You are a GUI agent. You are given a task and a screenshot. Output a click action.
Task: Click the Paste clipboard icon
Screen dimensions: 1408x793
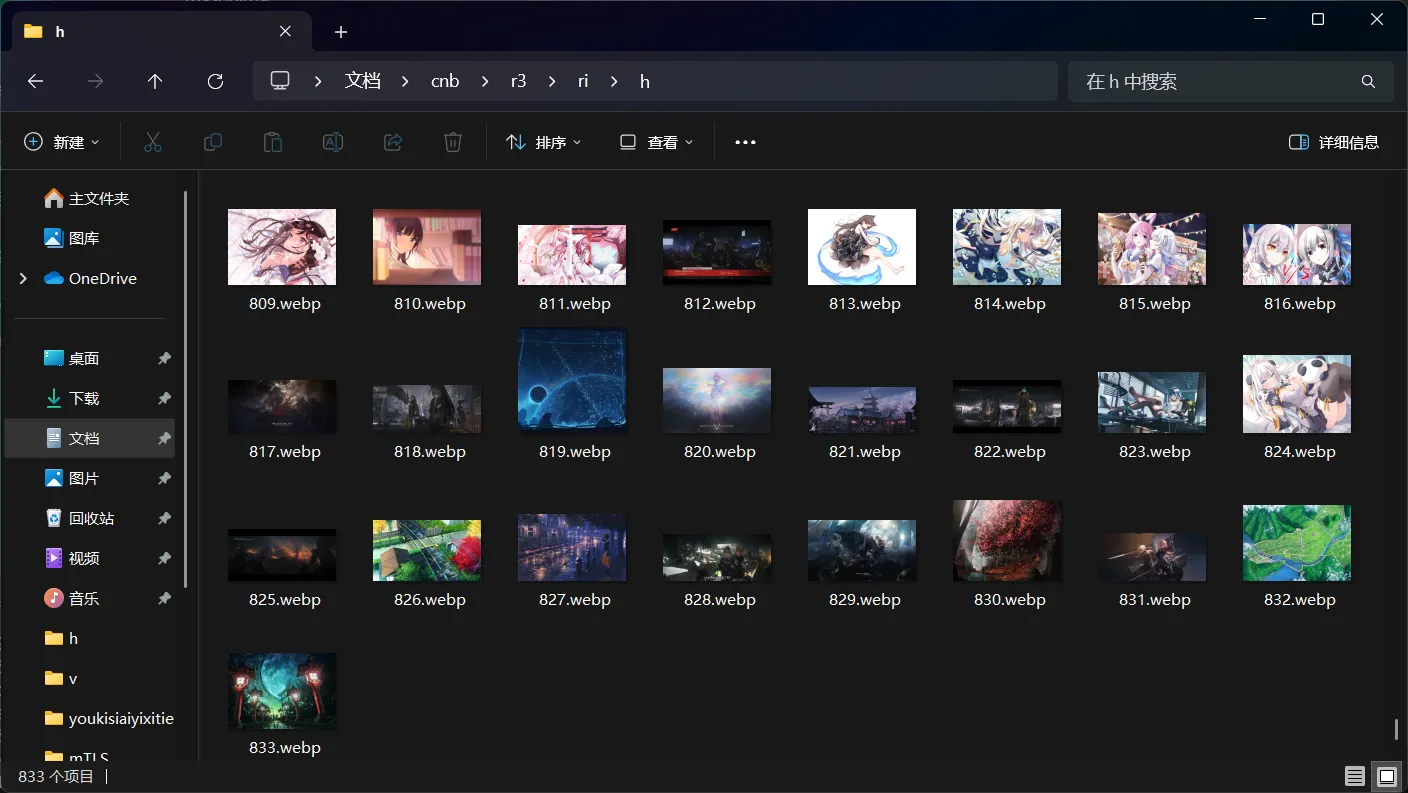click(x=272, y=142)
